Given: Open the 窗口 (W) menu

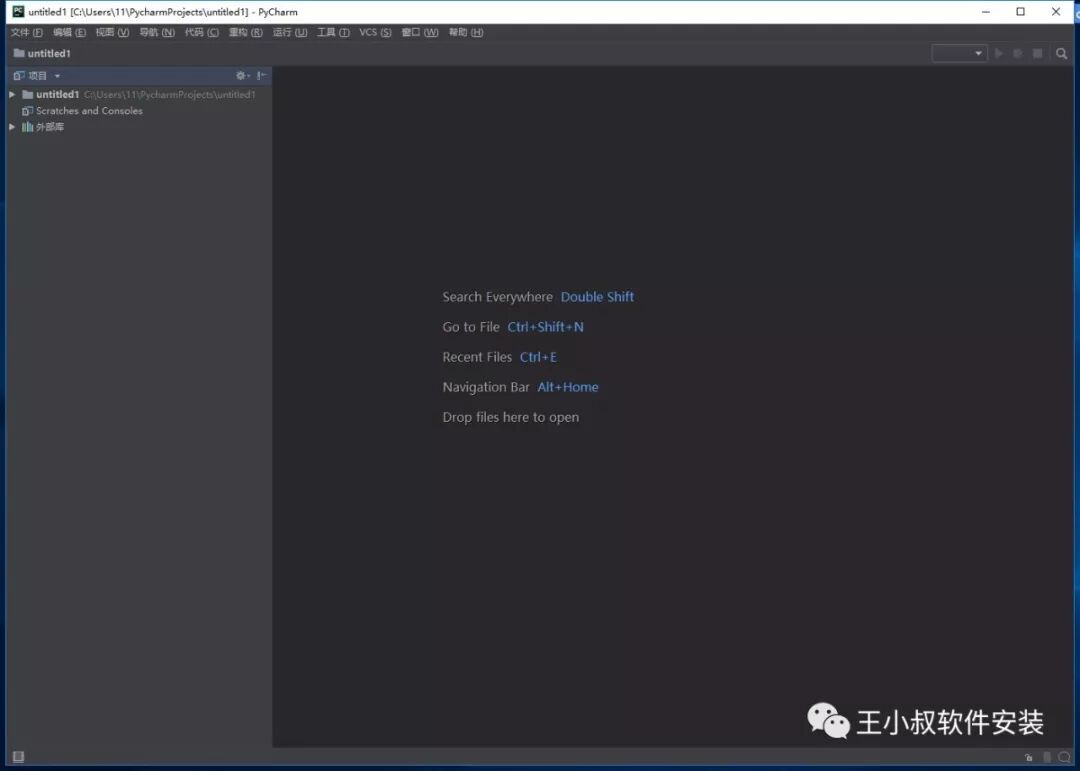Looking at the screenshot, I should point(419,32).
